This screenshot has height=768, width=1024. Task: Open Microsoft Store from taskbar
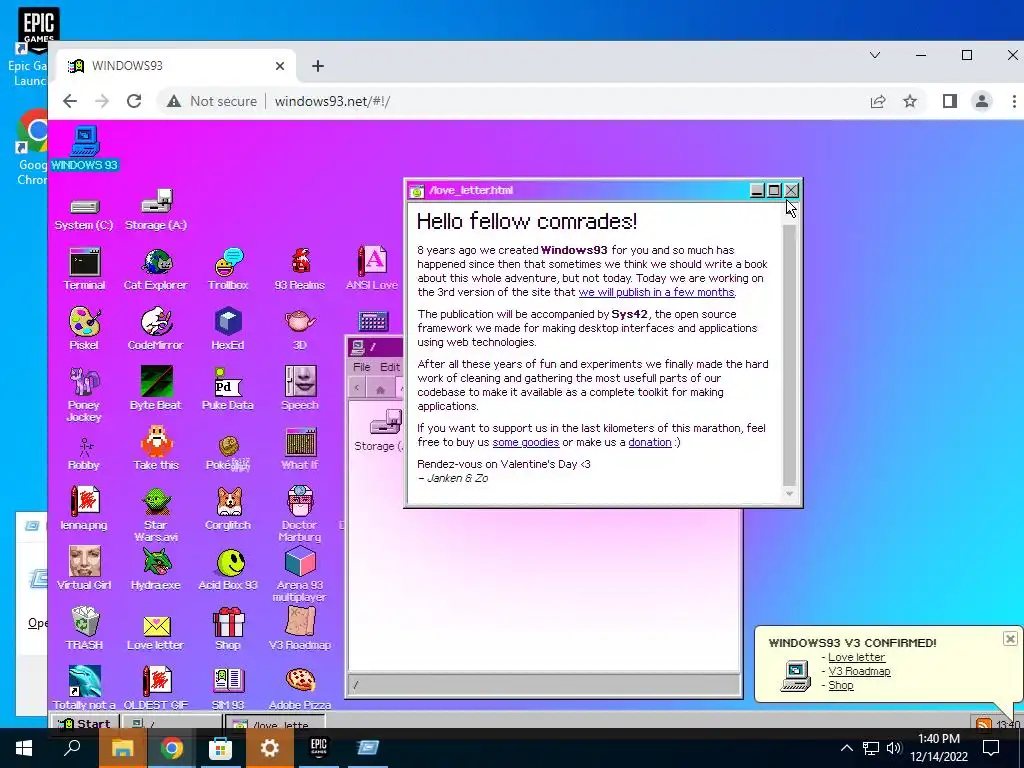(220, 748)
